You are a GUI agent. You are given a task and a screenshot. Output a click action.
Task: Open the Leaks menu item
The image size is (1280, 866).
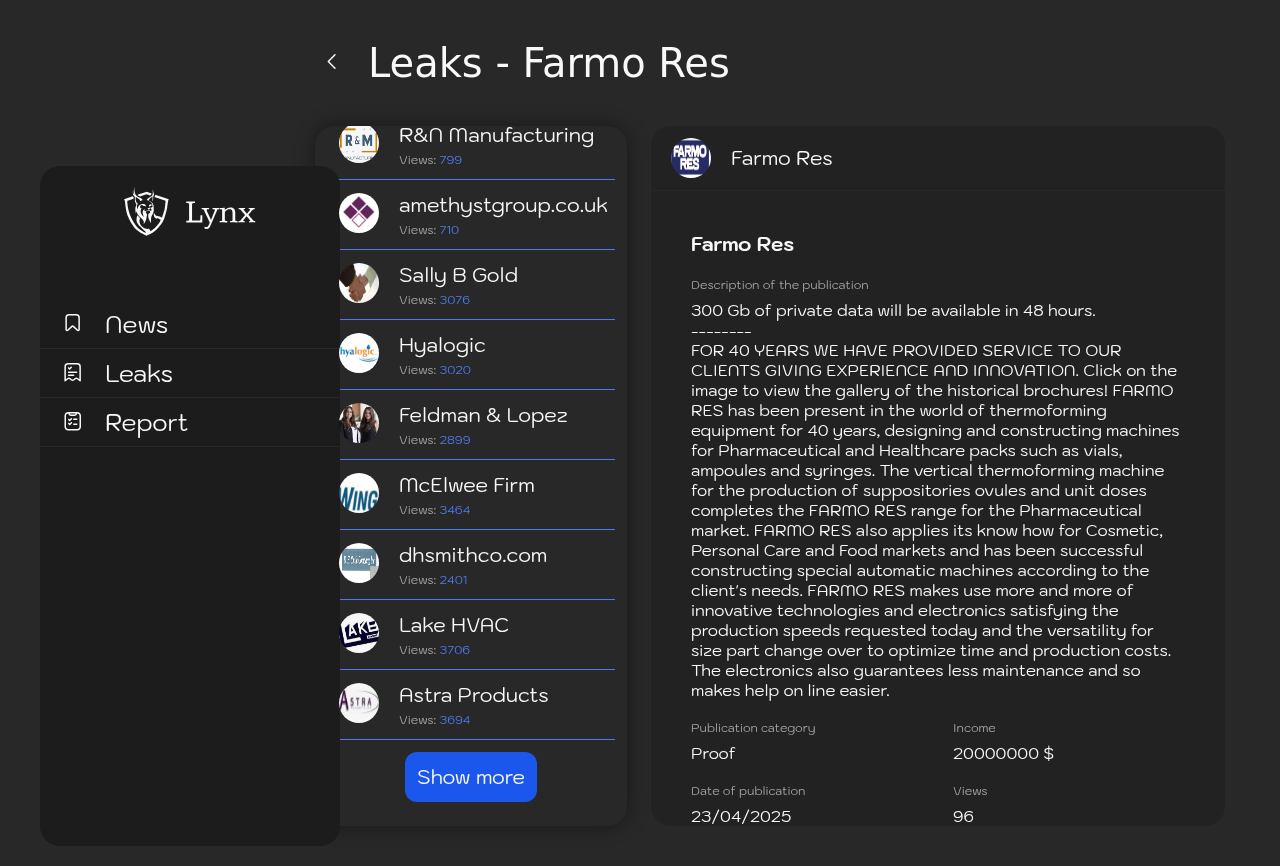click(x=190, y=373)
